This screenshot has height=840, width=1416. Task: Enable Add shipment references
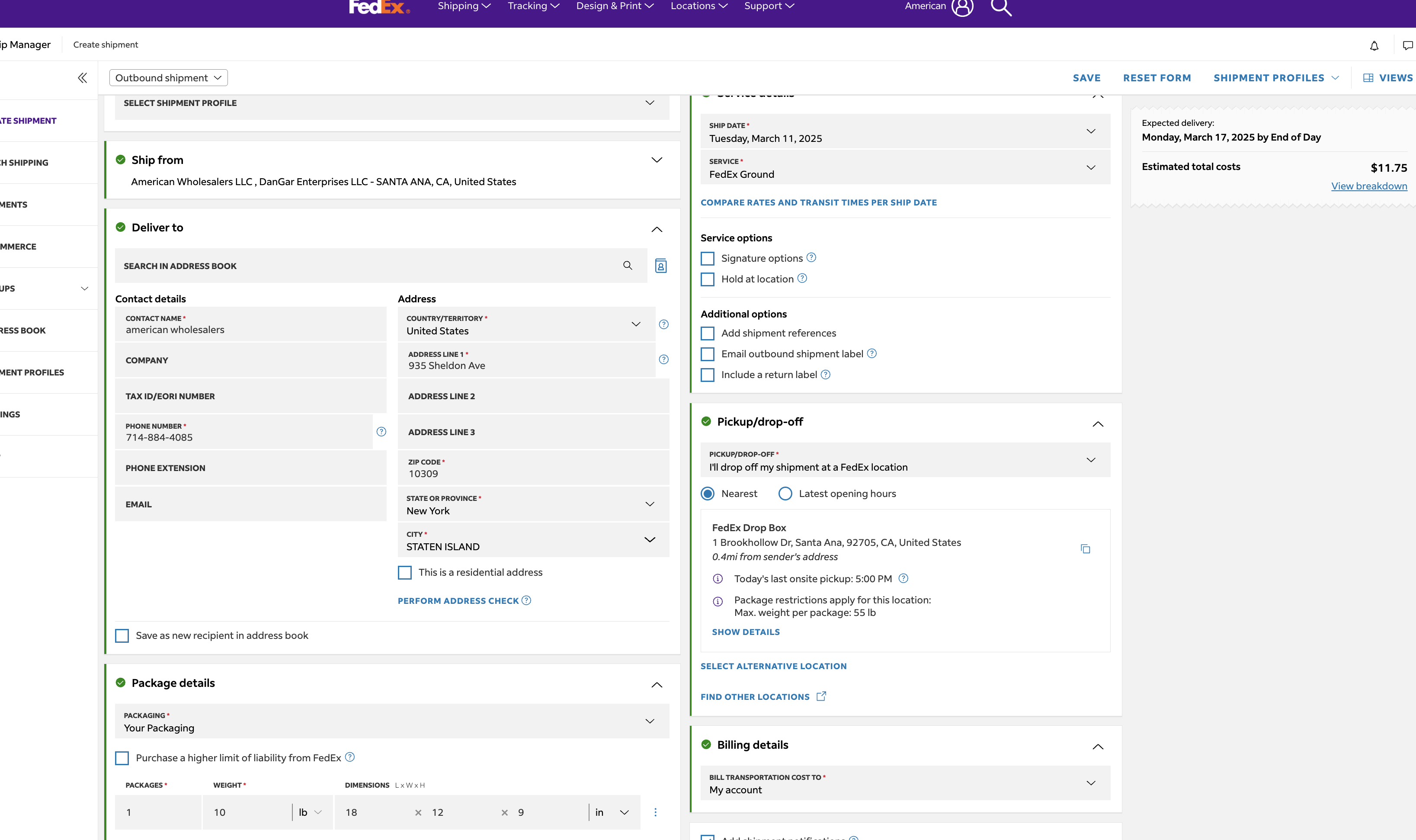(x=708, y=333)
